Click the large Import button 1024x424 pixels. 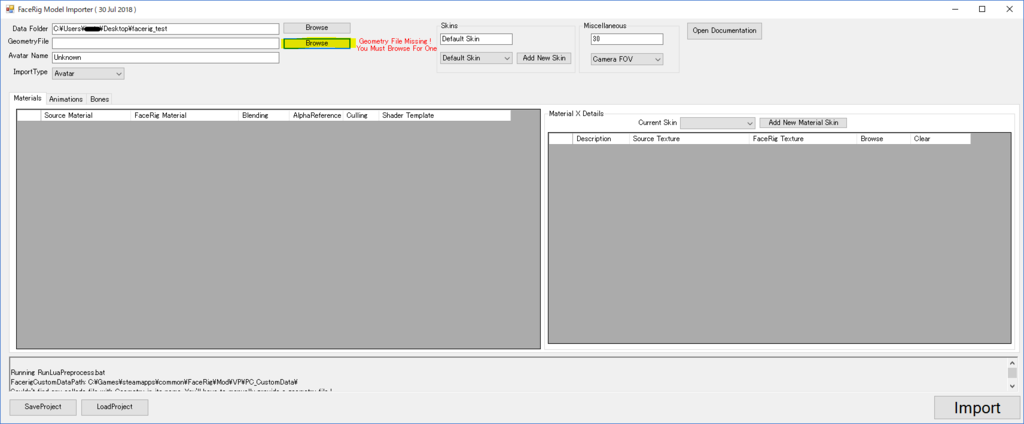coord(977,408)
